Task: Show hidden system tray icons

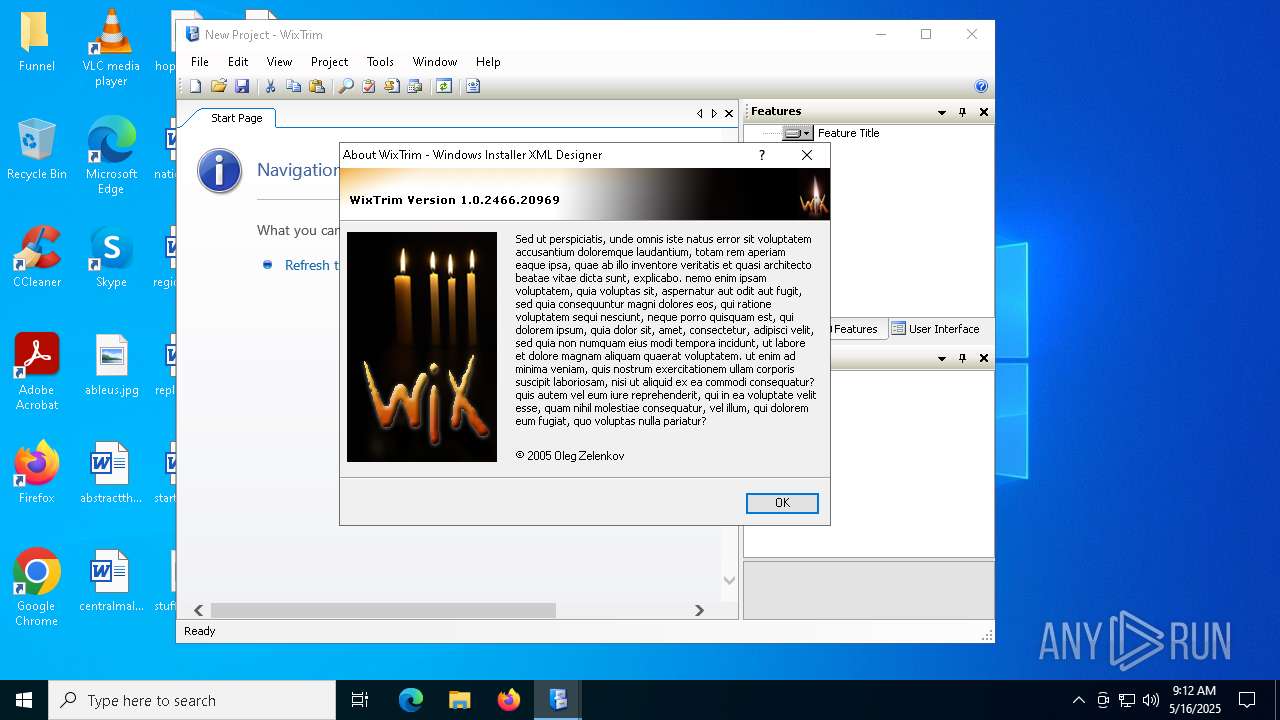Action: tap(1078, 700)
